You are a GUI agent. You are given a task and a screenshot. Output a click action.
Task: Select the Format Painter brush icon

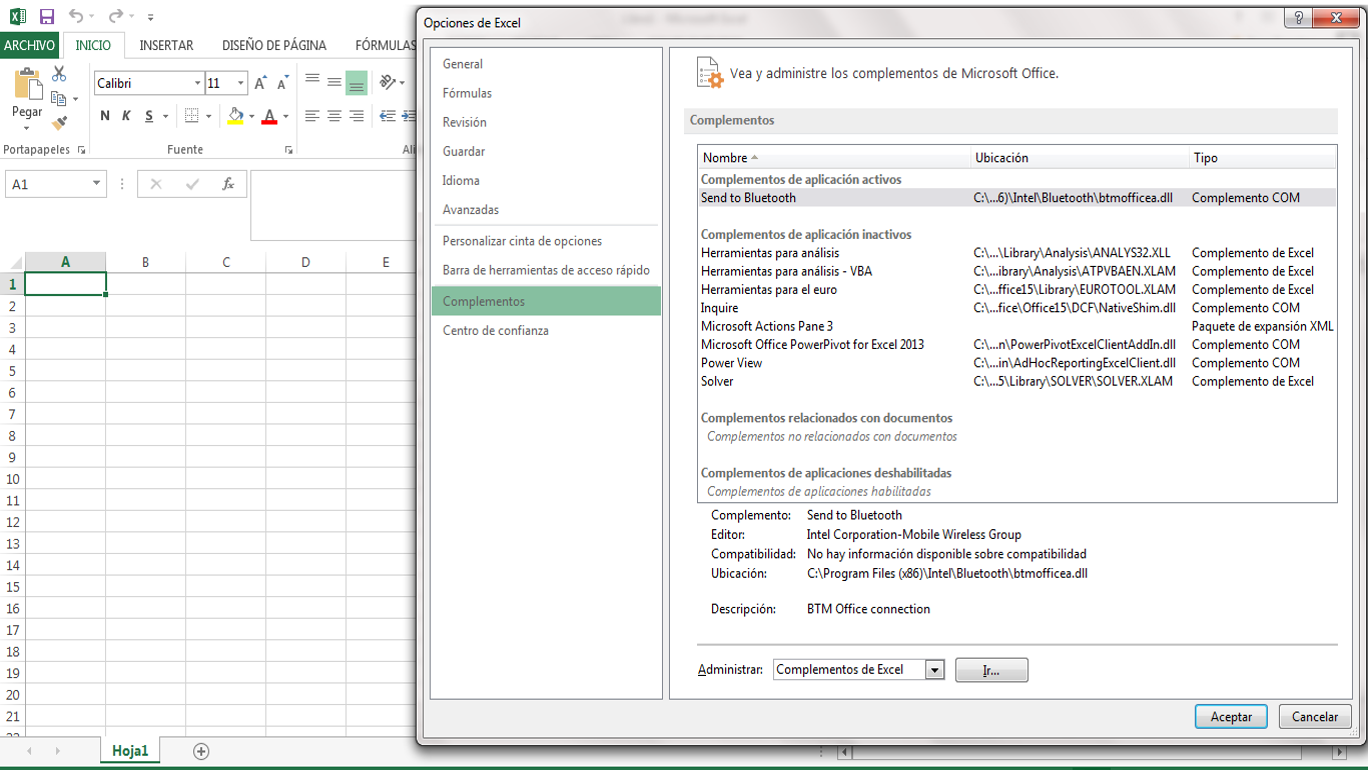[59, 123]
